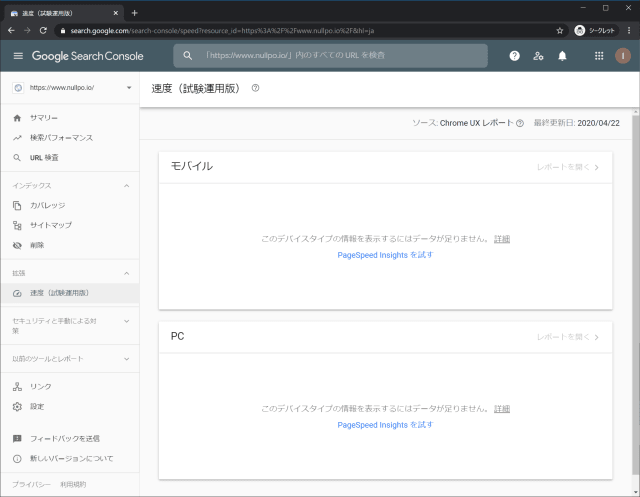Bookmark this page with the star
This screenshot has height=497, width=640.
click(x=560, y=31)
